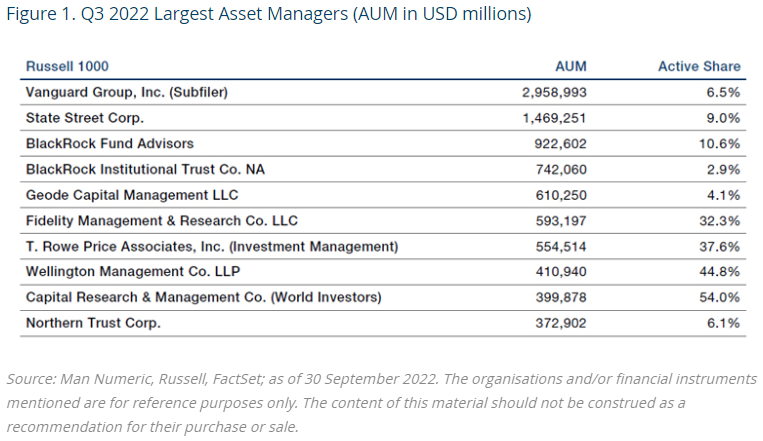Click the Figure 1 title text

pyautogui.click(x=269, y=15)
